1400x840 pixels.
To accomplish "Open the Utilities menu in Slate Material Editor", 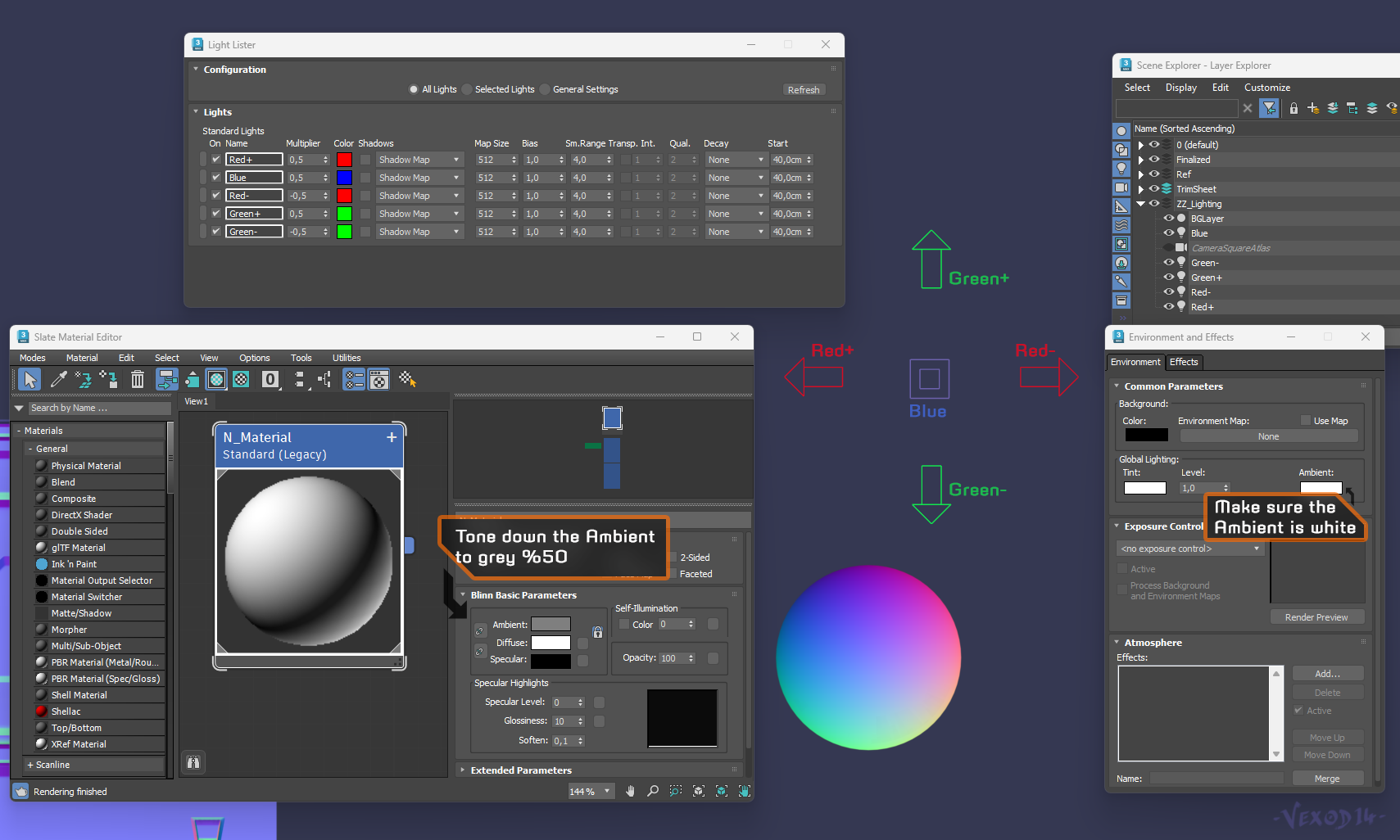I will [x=346, y=358].
